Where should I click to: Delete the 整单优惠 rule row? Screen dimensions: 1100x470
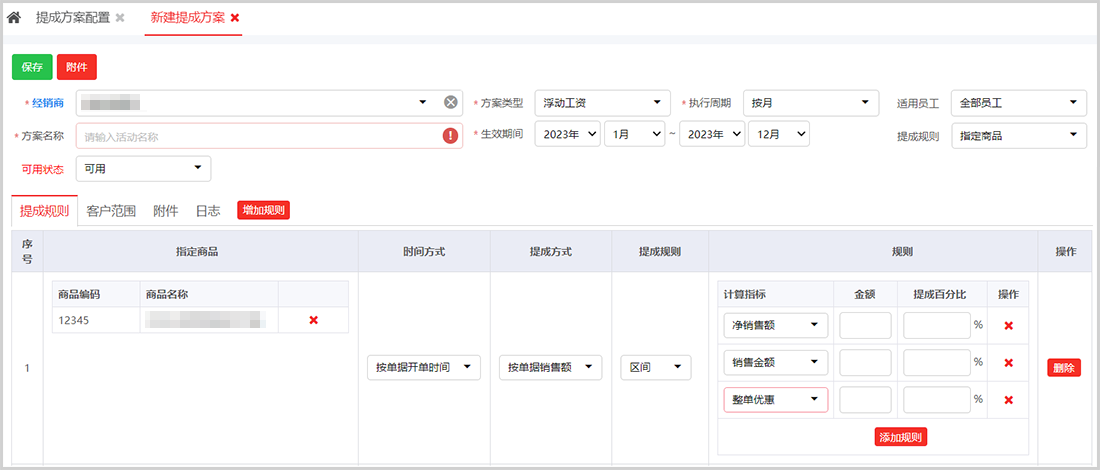coord(1008,400)
